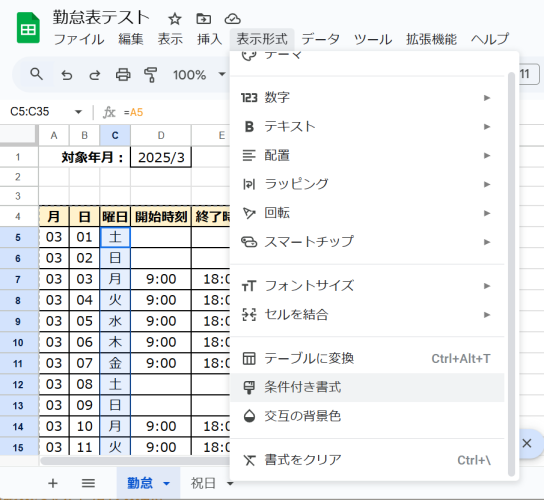Open the データ menu

click(x=320, y=39)
